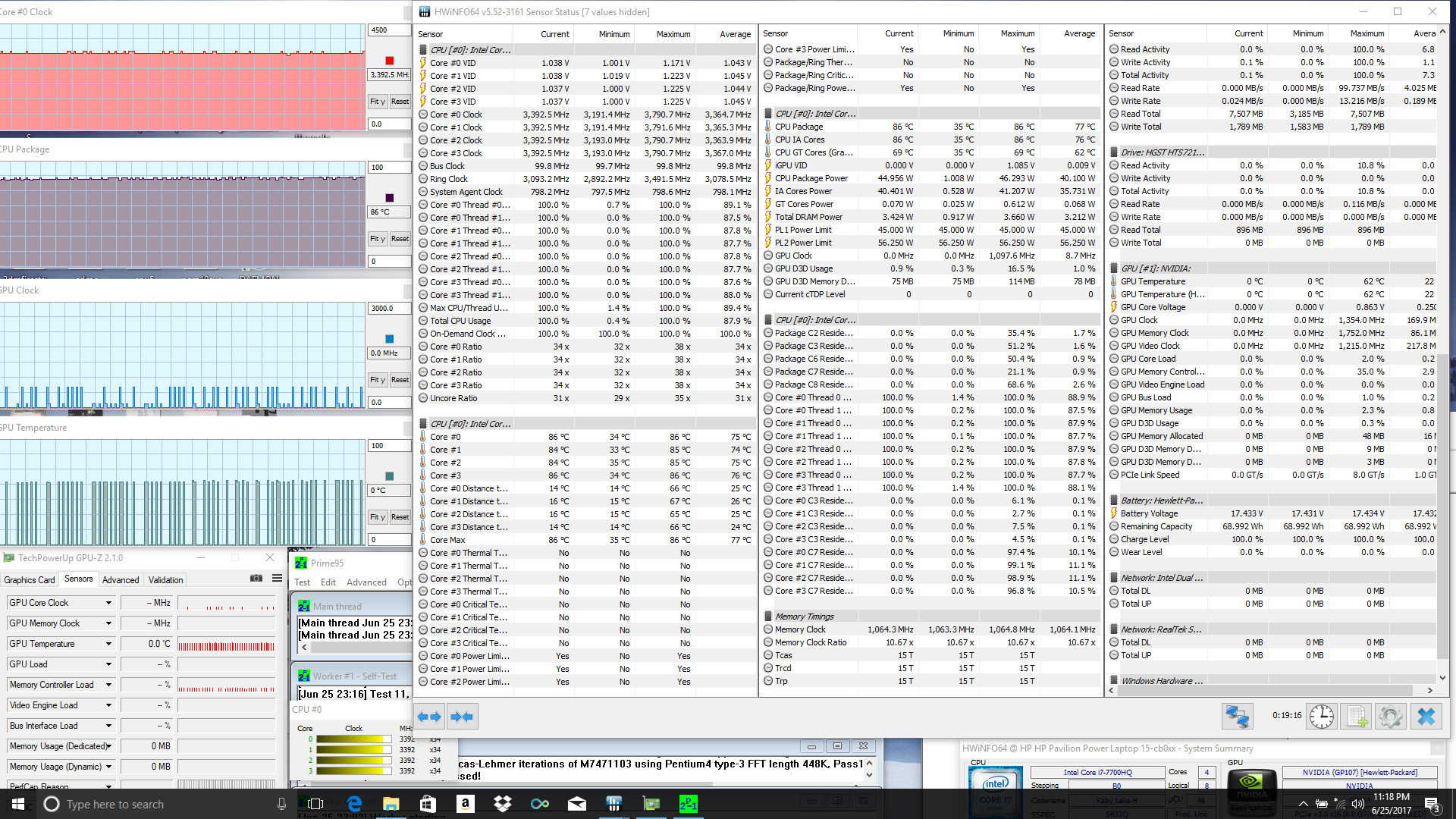This screenshot has width=1456, height=819.
Task: Open the Prime95 Edit menu
Action: pos(328,582)
